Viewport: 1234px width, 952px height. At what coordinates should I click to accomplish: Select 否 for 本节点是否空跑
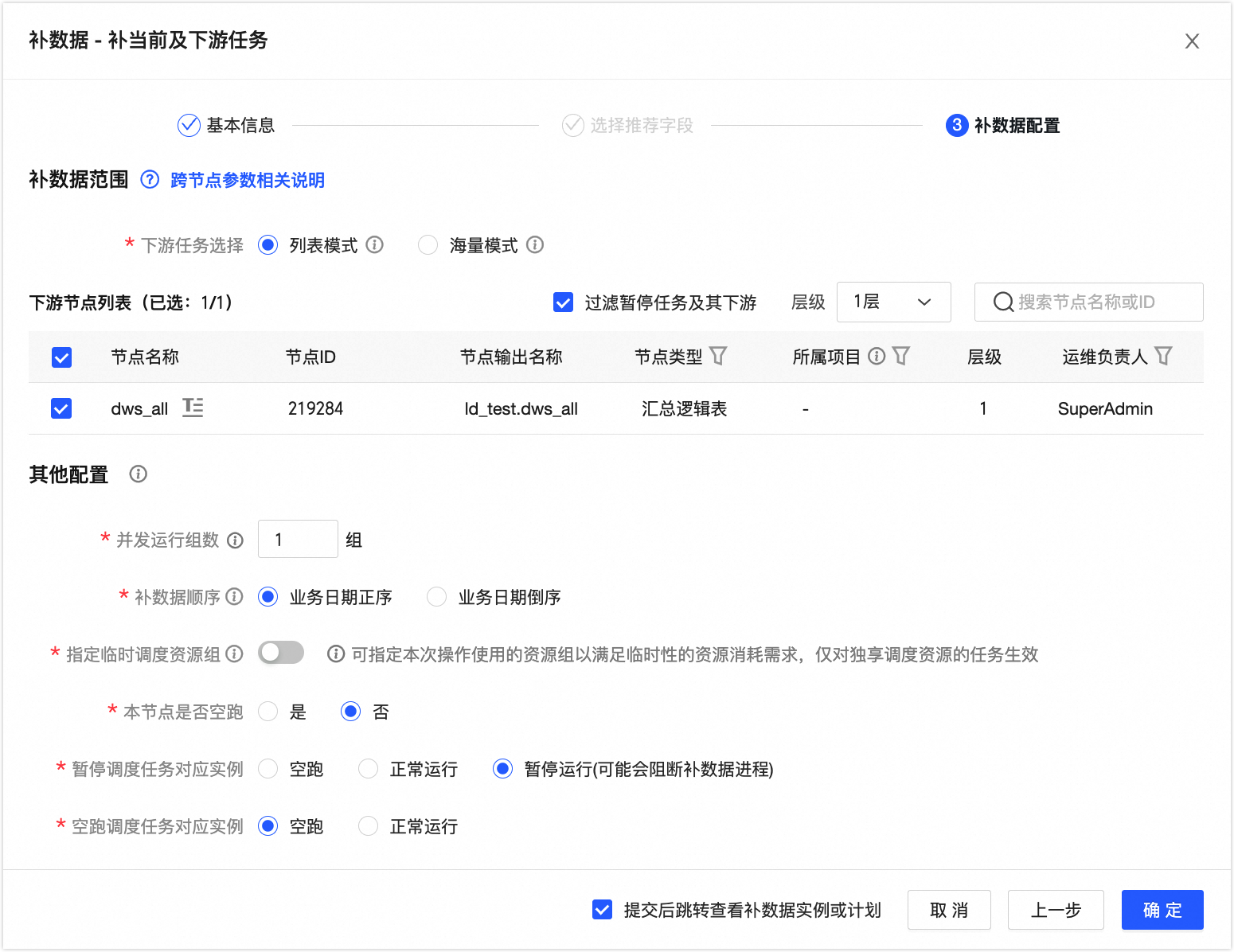pyautogui.click(x=351, y=711)
